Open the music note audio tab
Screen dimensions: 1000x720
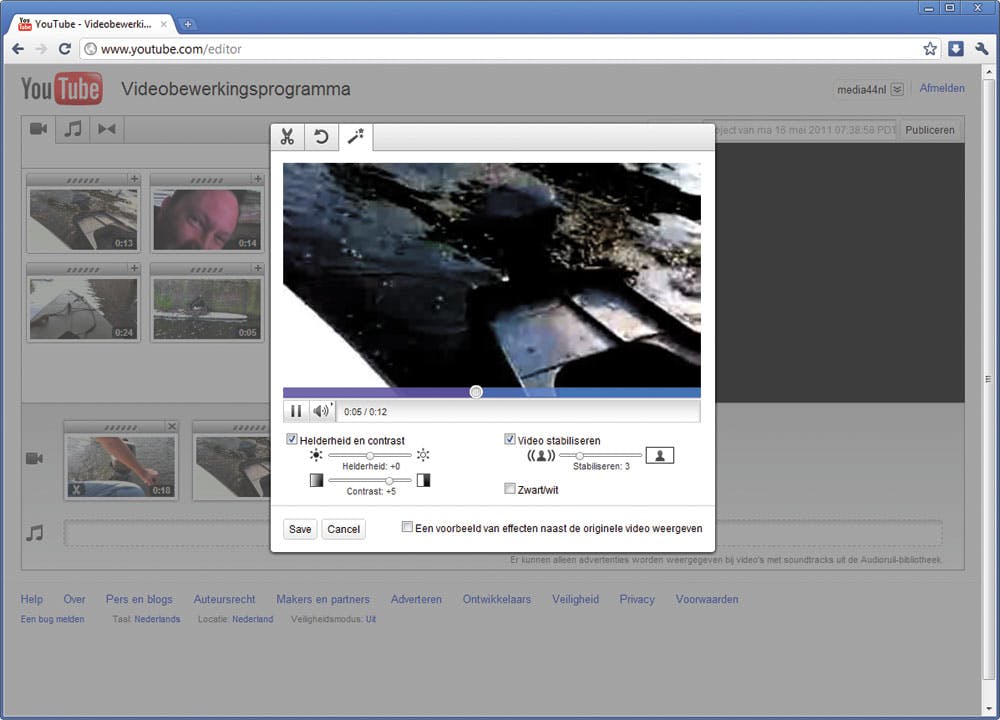pos(72,129)
